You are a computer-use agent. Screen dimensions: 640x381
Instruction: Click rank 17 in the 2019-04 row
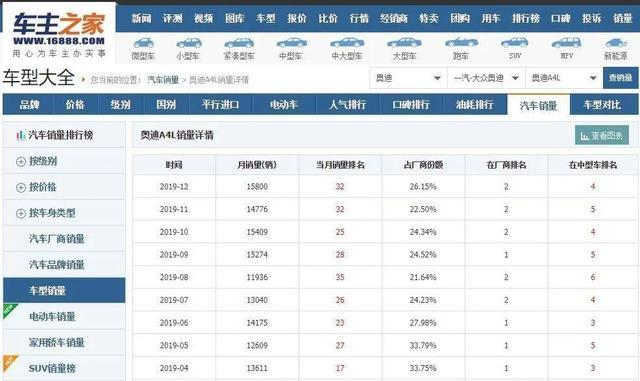pos(340,368)
